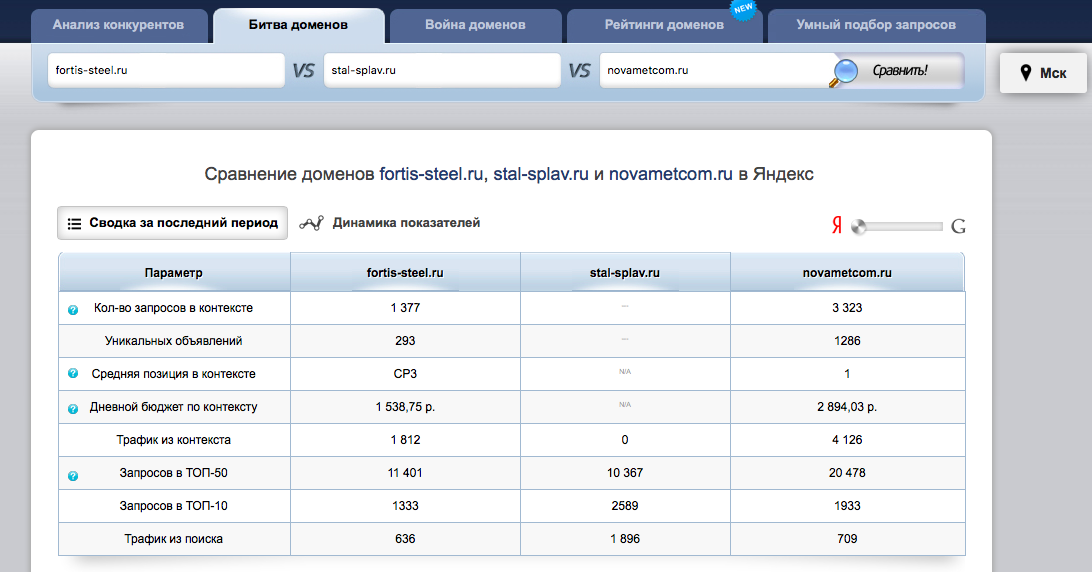Click the value 1 377 for fortis-steel.ru

click(x=405, y=307)
